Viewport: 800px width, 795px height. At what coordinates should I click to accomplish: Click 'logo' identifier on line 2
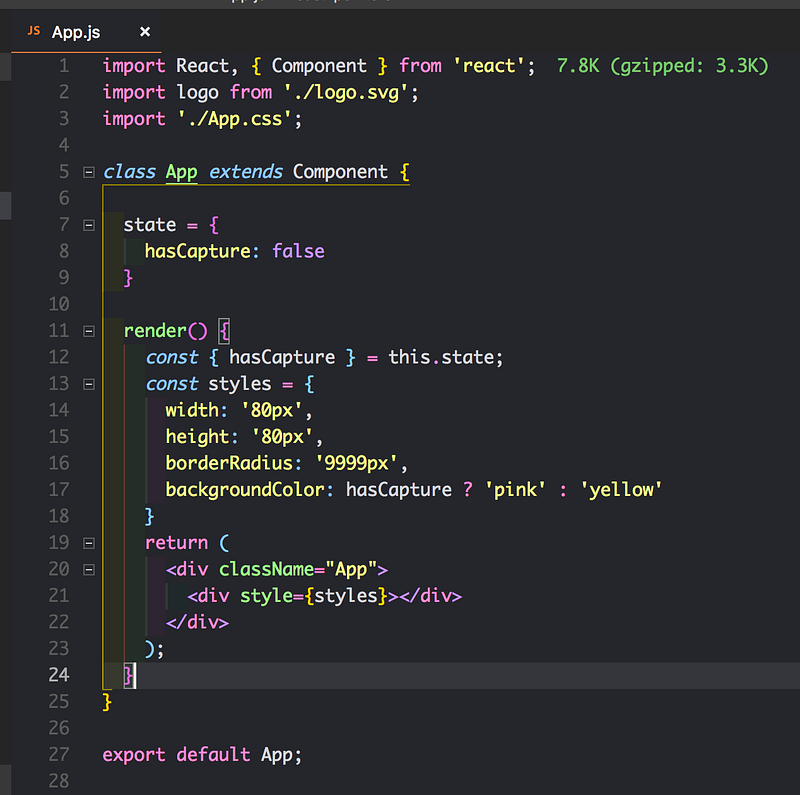[x=197, y=93]
